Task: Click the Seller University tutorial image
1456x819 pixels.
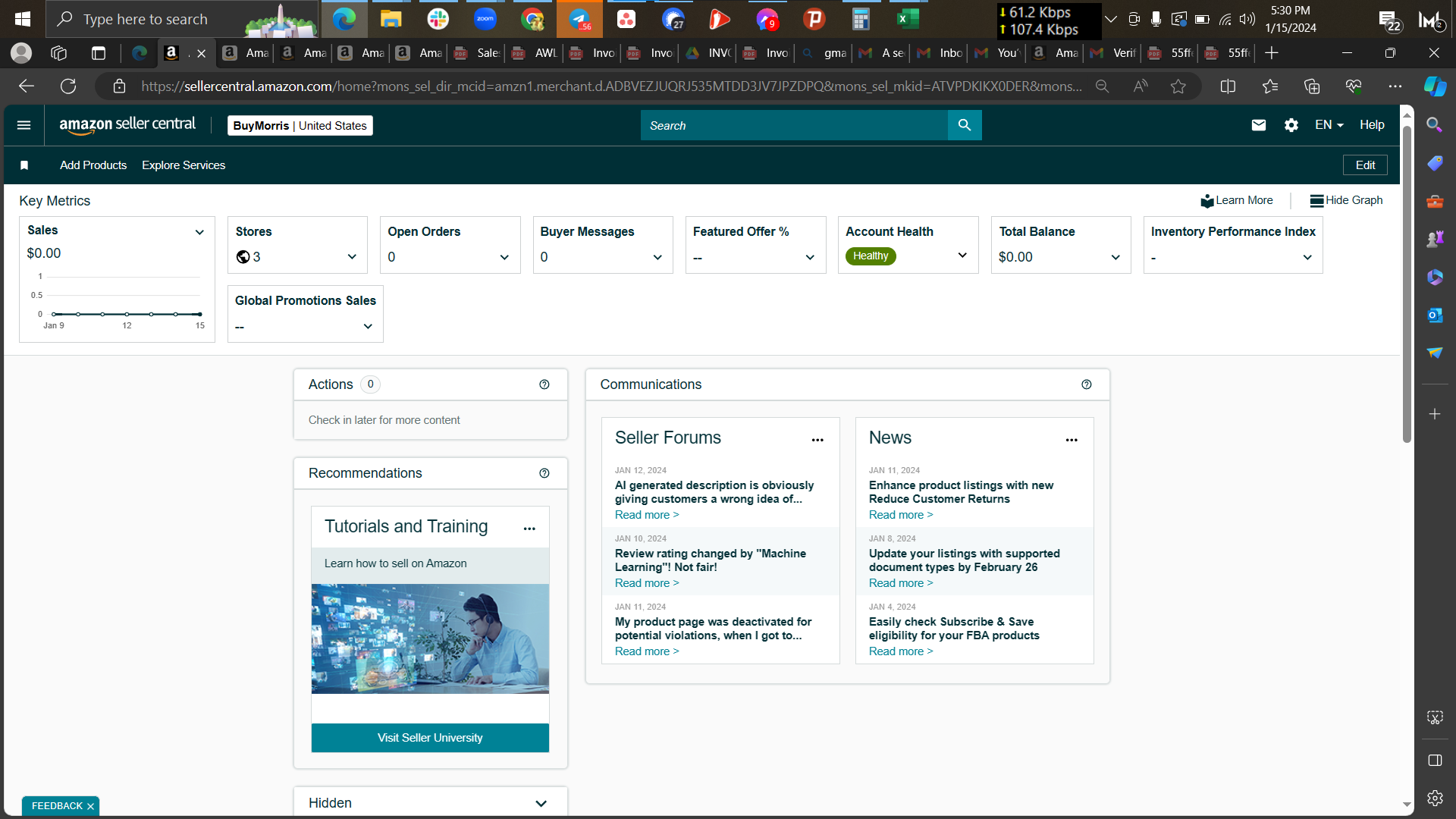Action: (x=430, y=639)
